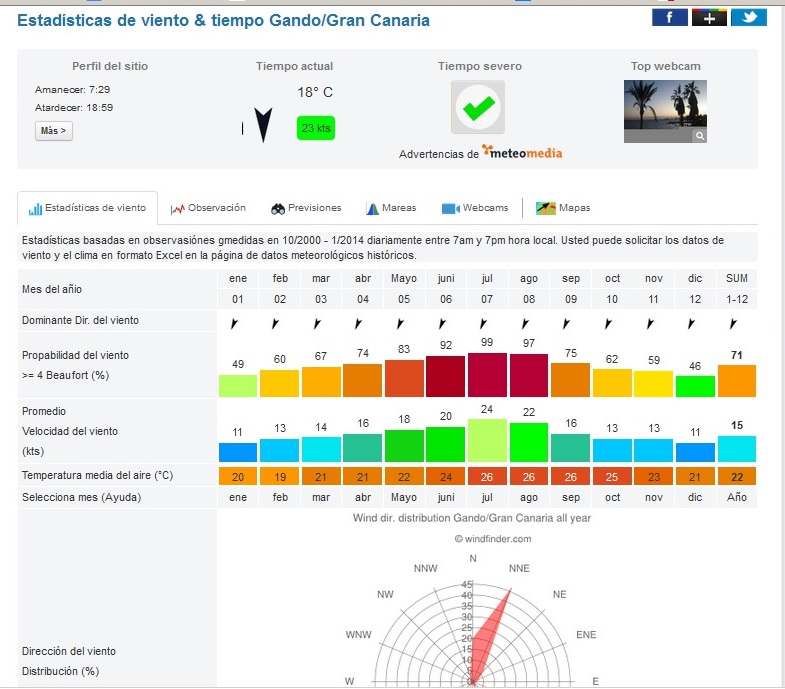Share on Twitter bird icon

pos(748,18)
